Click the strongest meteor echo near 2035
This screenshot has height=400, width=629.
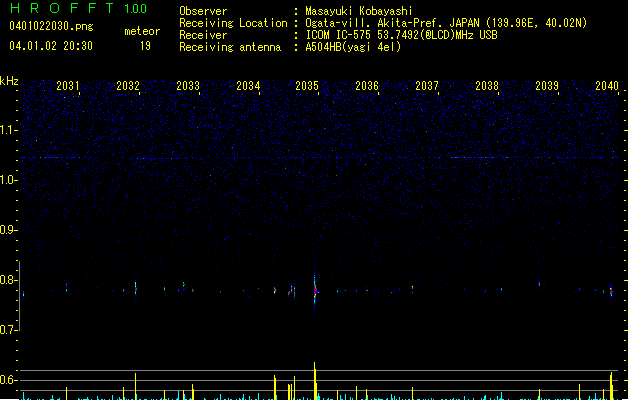(x=315, y=290)
